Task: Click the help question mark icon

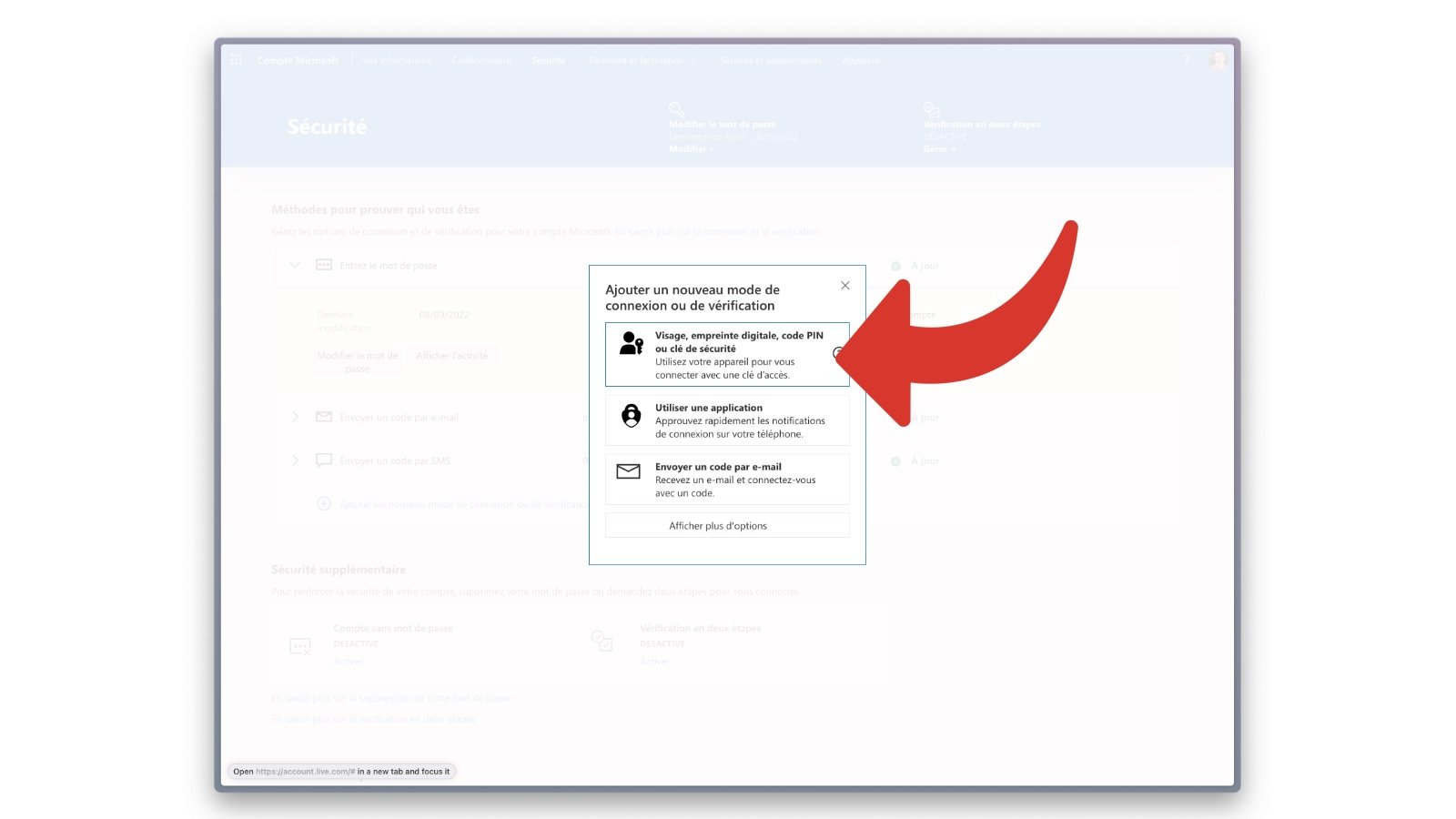Action: [x=1185, y=60]
